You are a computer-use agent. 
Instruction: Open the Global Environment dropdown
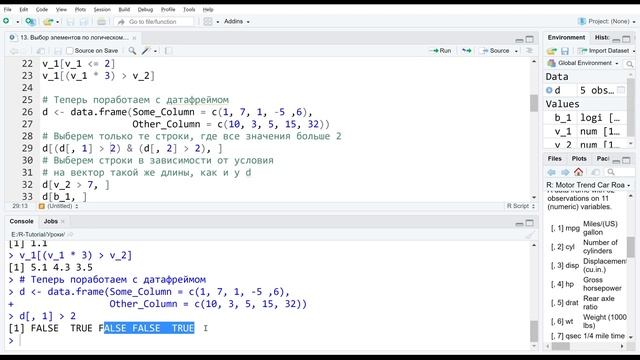coord(583,63)
